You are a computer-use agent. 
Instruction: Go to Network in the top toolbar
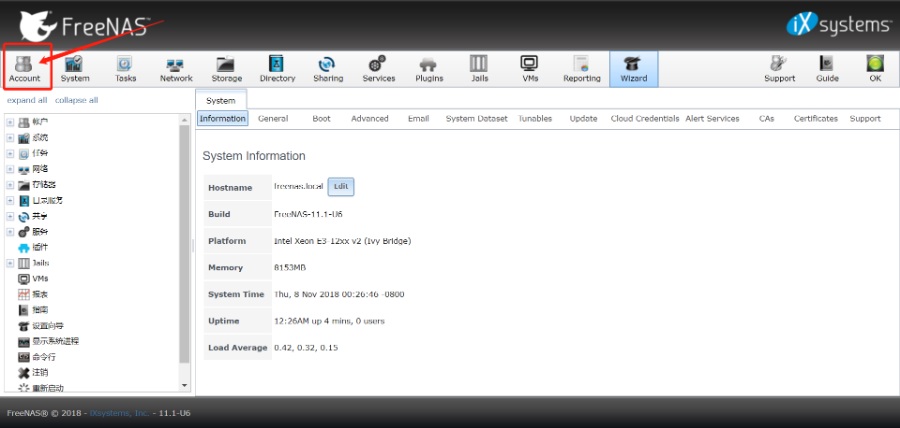[x=176, y=69]
